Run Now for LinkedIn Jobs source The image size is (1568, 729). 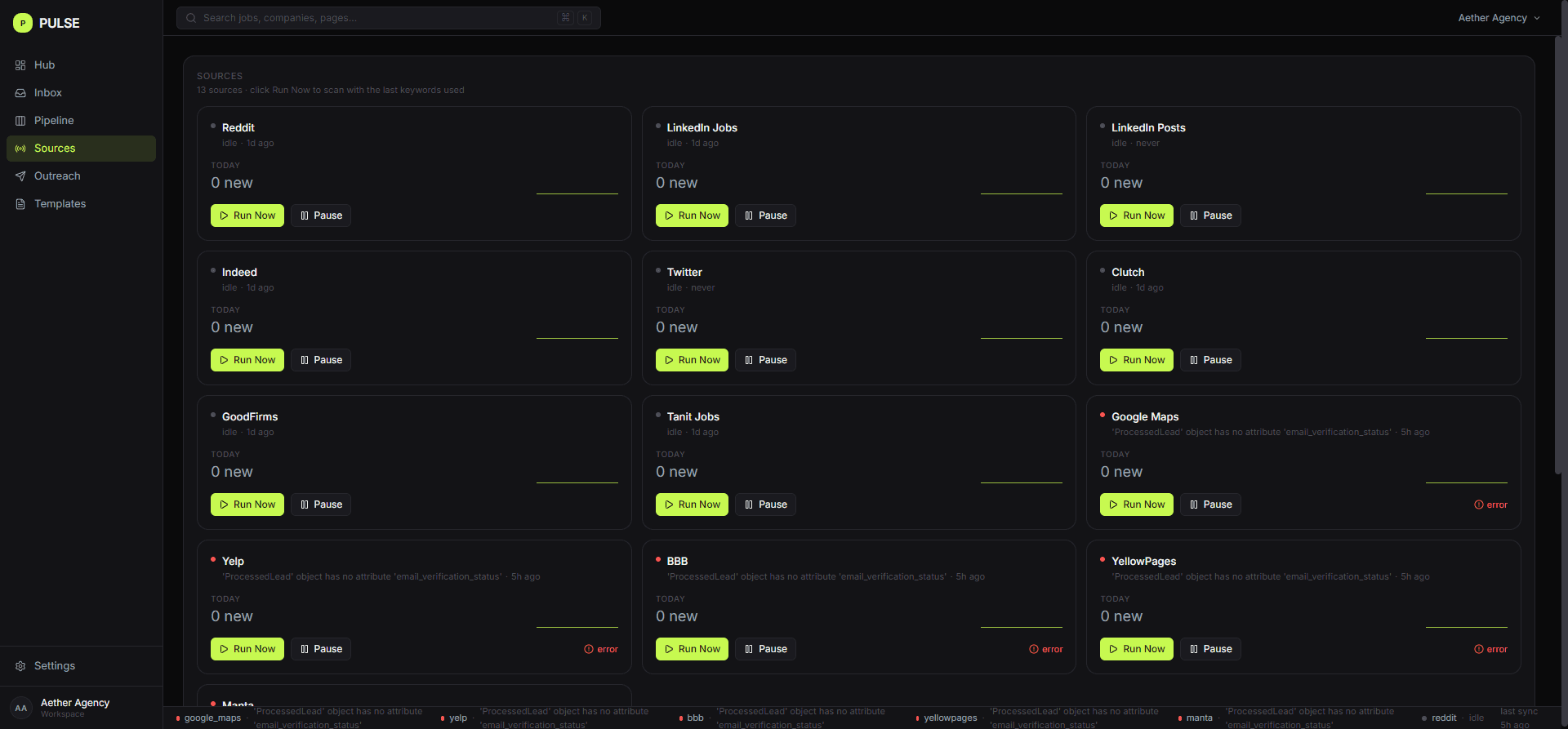692,216
